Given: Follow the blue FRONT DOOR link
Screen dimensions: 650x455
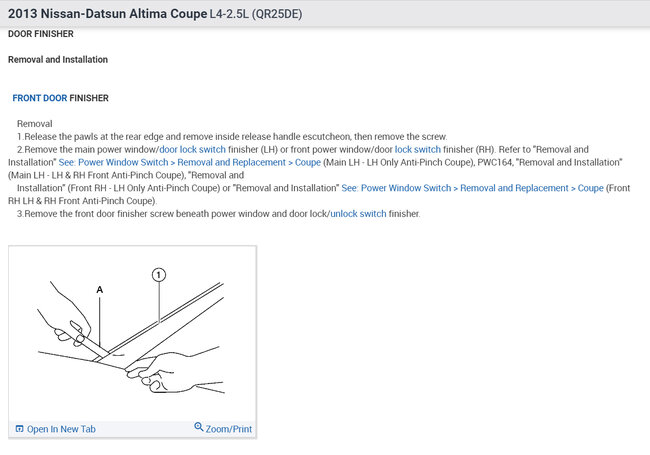Looking at the screenshot, I should point(40,98).
